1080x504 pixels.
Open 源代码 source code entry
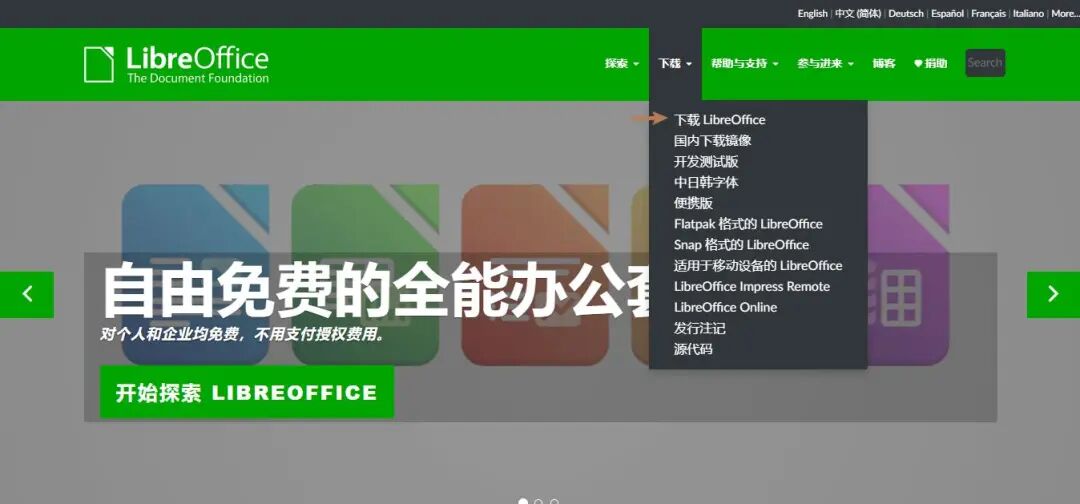693,349
